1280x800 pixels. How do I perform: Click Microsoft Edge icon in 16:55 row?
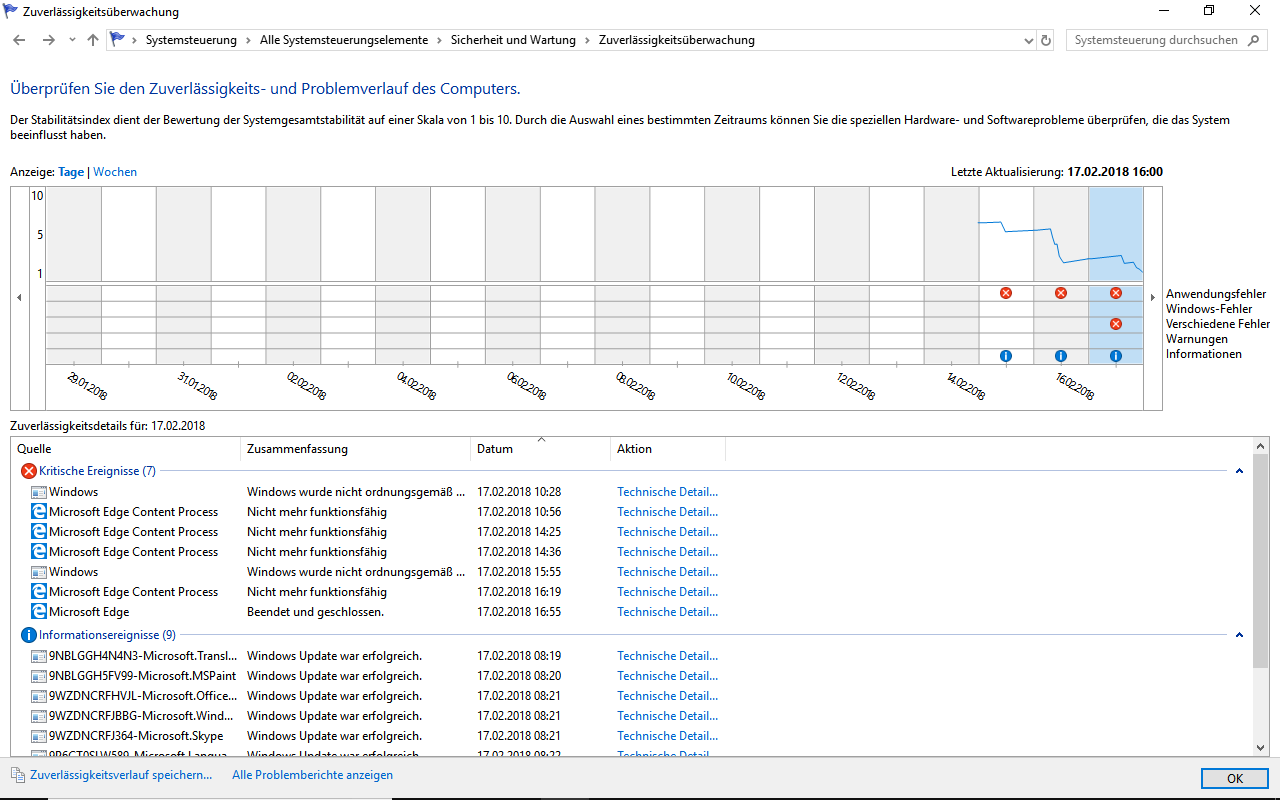39,612
